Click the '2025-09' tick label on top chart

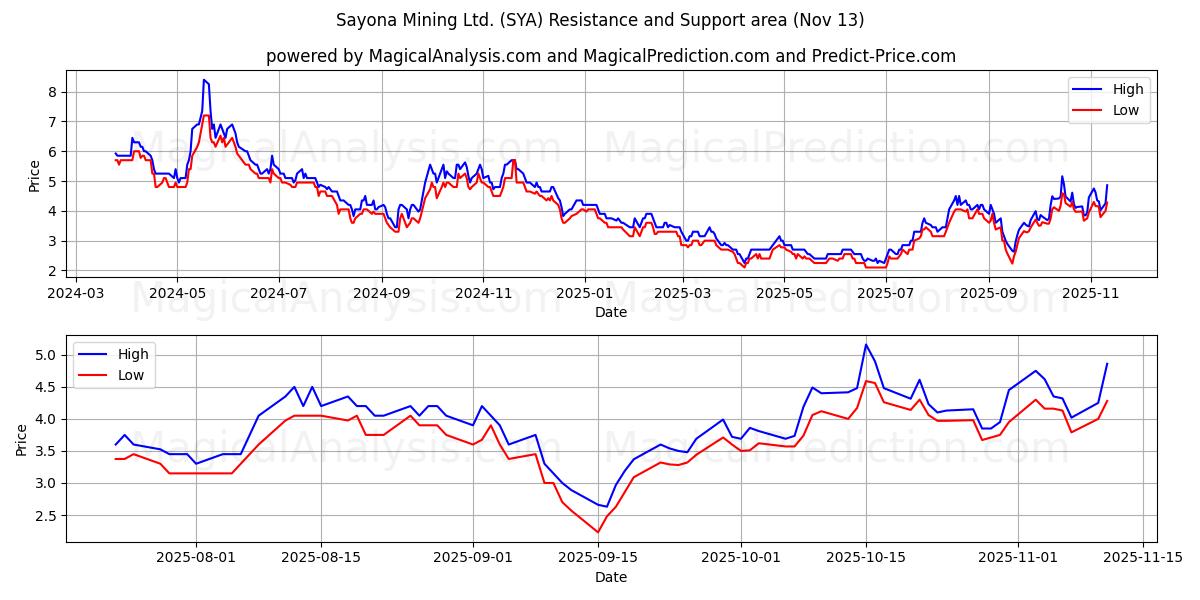tap(988, 294)
